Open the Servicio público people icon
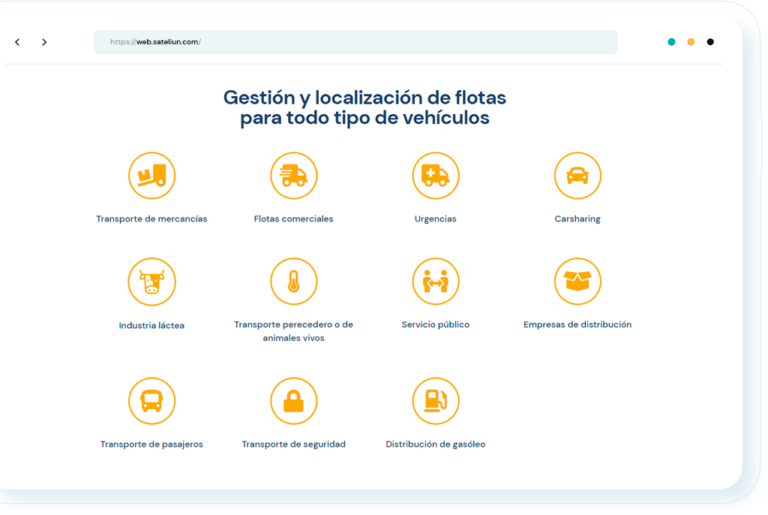768x515 pixels. (x=435, y=282)
